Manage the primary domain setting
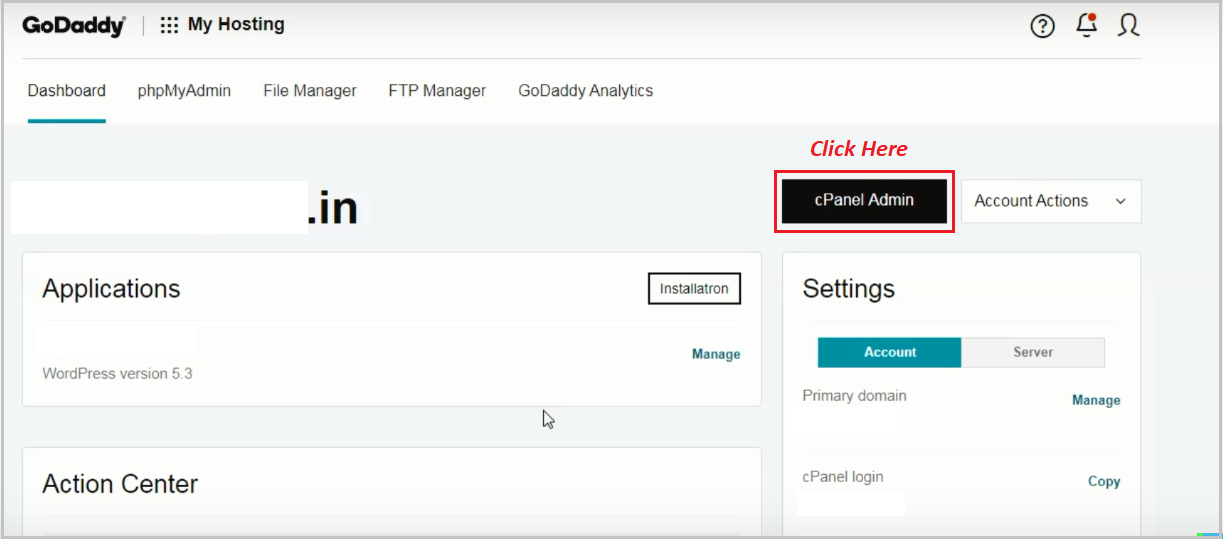 [x=1096, y=400]
